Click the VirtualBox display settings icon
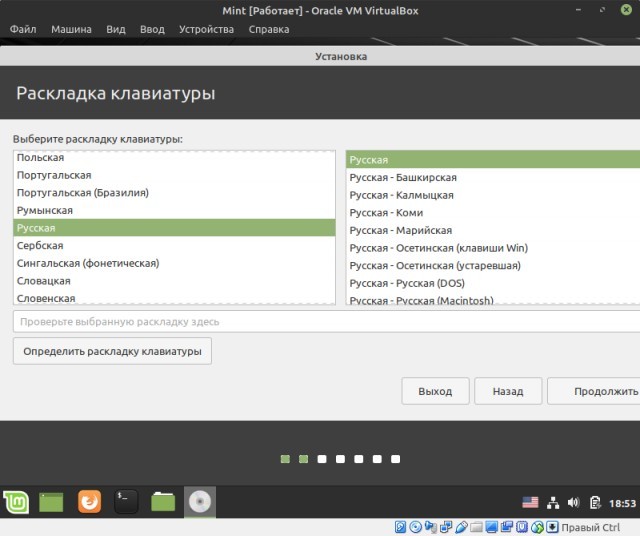 tap(491, 527)
